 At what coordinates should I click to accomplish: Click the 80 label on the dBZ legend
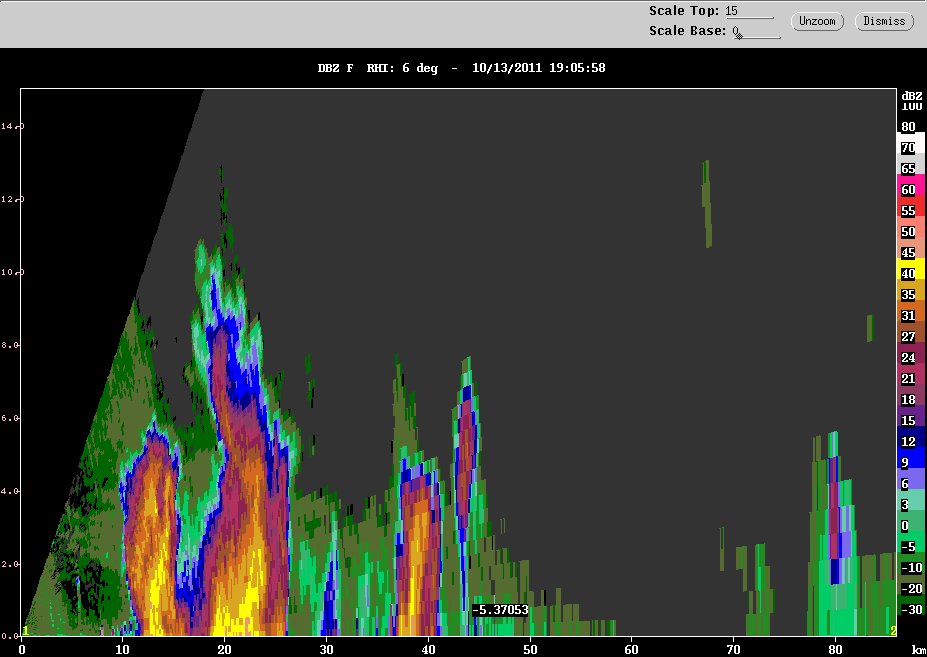click(908, 127)
